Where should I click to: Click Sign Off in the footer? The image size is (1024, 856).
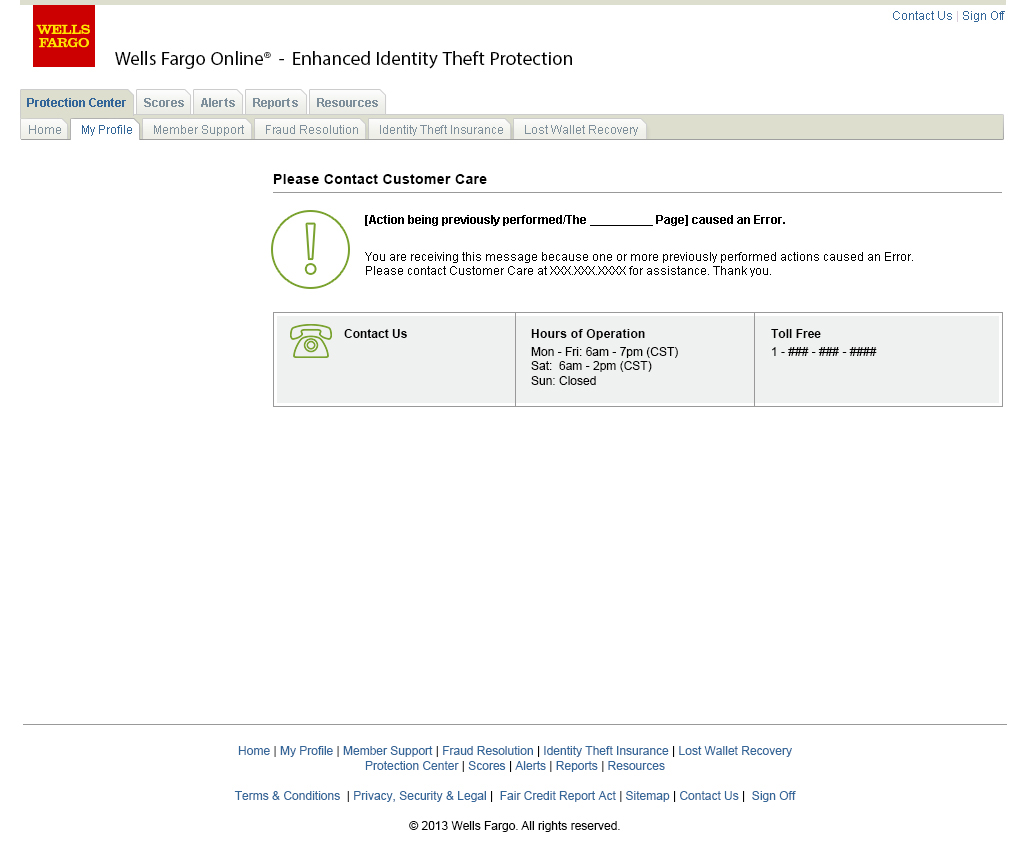coord(773,796)
